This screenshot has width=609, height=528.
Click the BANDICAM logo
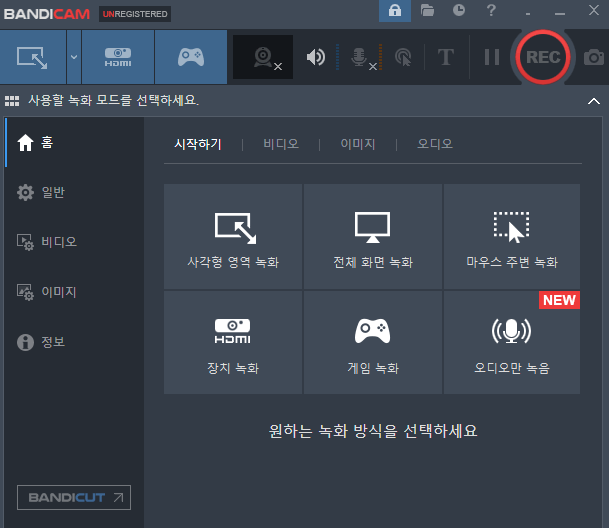point(47,14)
